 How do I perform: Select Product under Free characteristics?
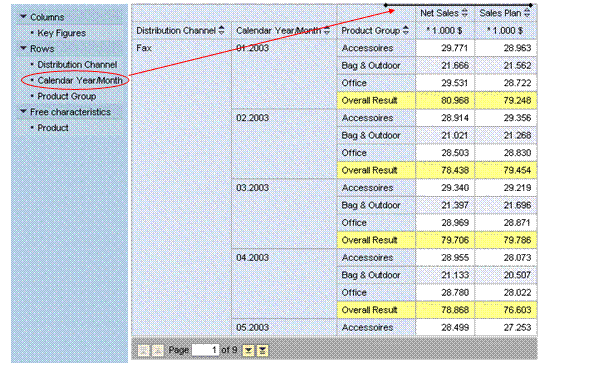pos(53,128)
